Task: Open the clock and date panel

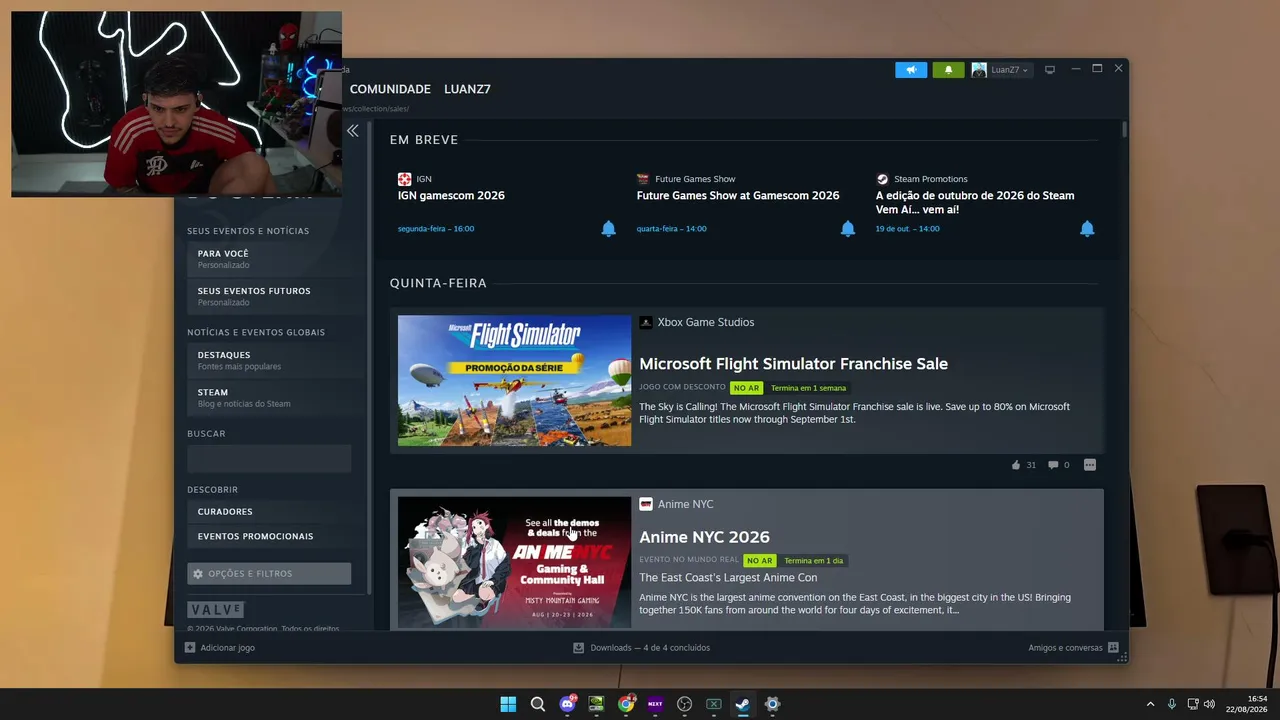Action: pos(1246,704)
